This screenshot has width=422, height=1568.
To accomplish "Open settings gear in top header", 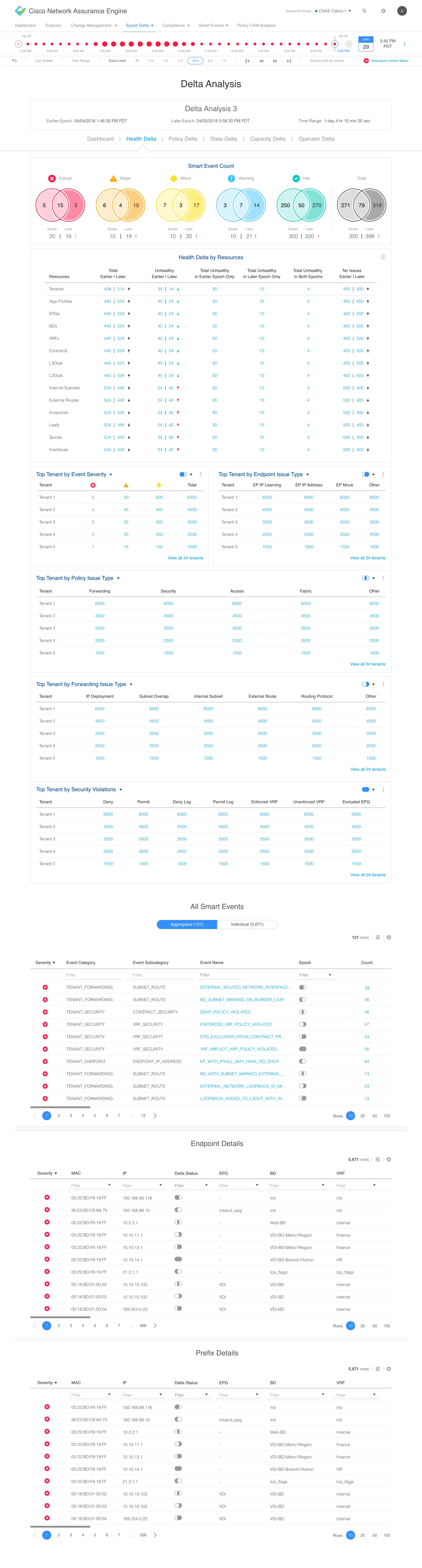I will (383, 11).
